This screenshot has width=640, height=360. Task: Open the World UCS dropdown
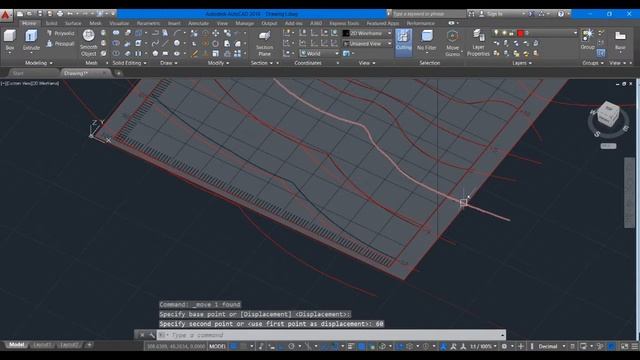[x=319, y=53]
